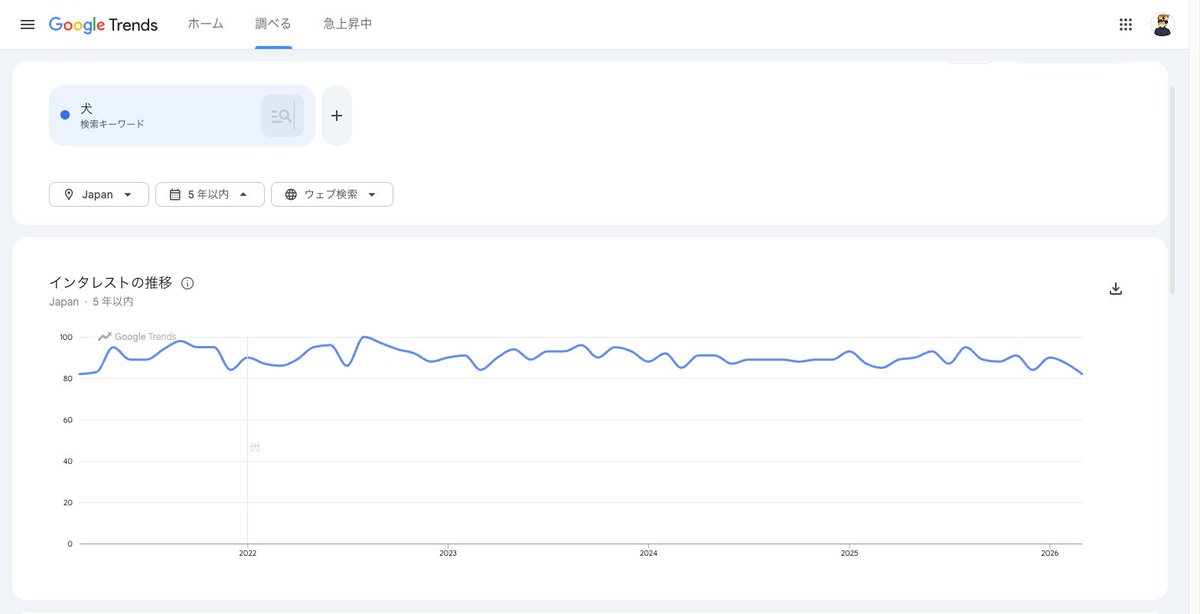Screen dimensions: 1200x614
Task: Click the Google Trends watermark in the chart
Action: point(137,337)
